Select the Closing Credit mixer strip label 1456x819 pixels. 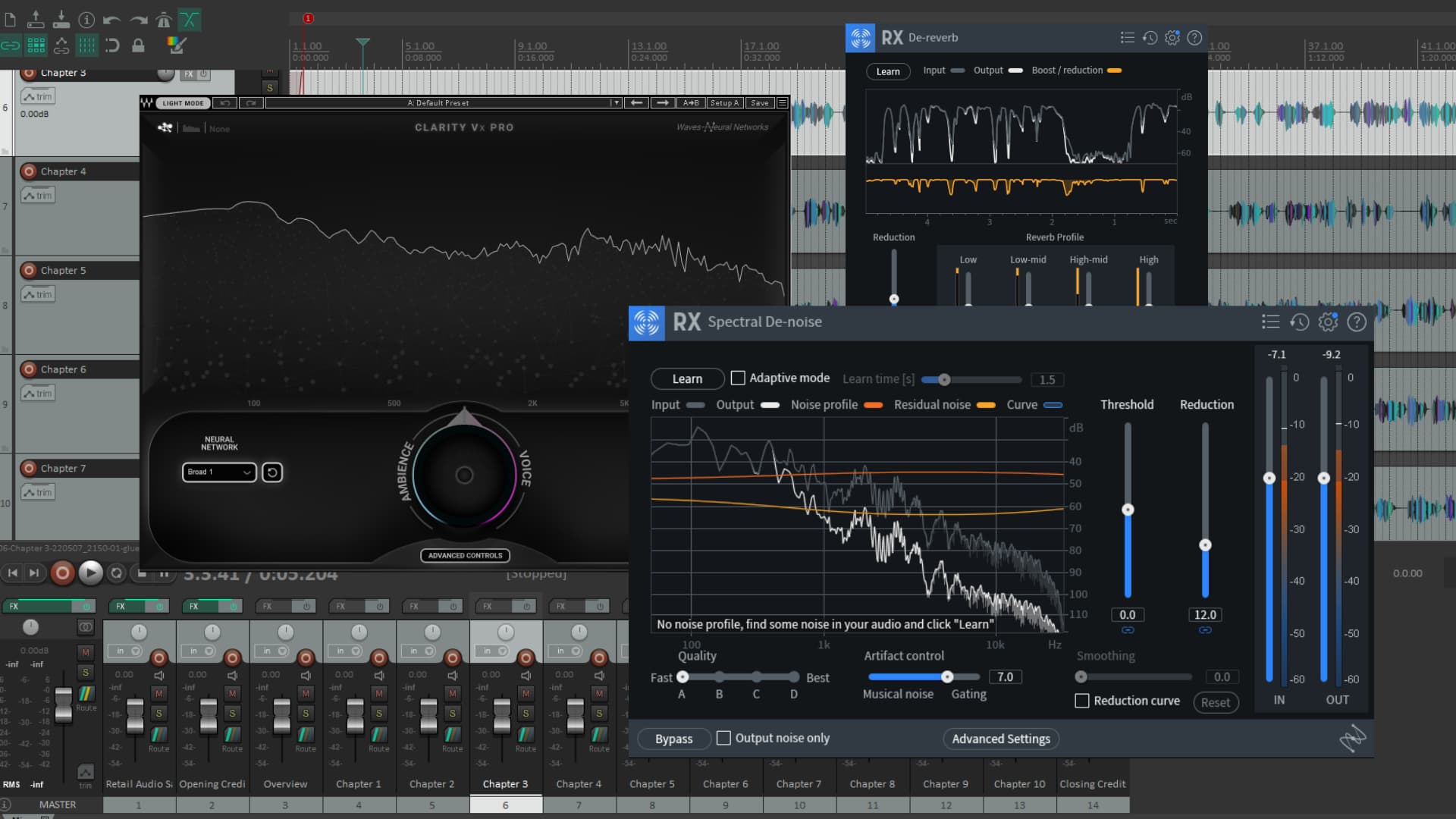pyautogui.click(x=1093, y=784)
